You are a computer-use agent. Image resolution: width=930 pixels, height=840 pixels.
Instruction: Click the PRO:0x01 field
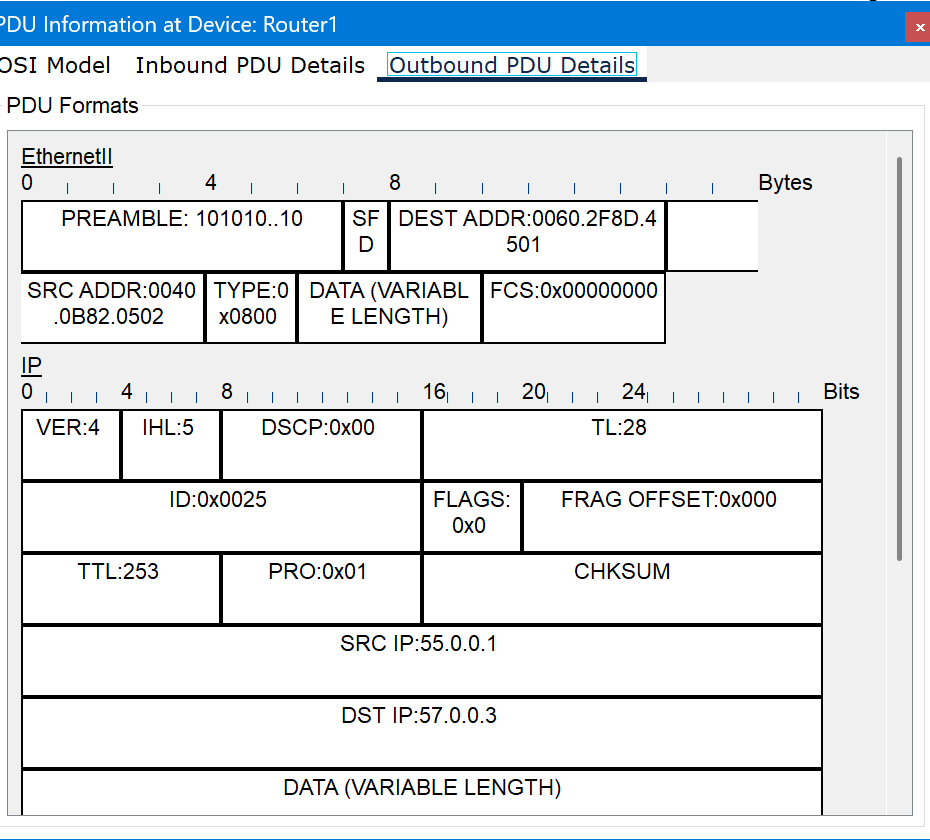click(321, 588)
